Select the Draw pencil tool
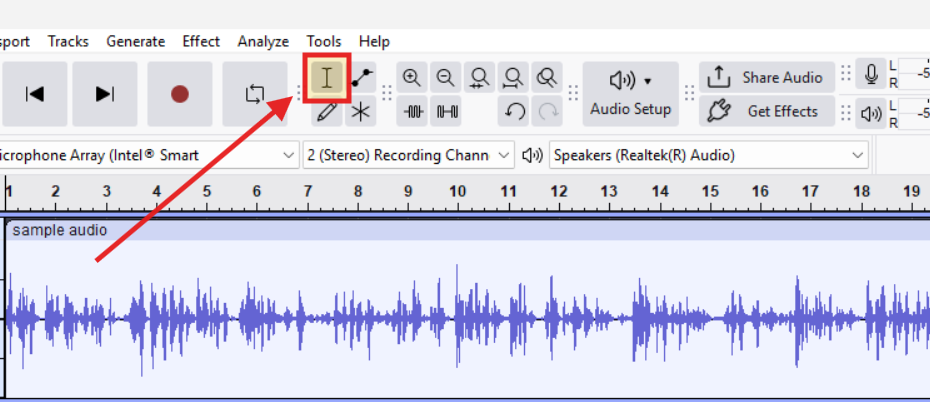The height and width of the screenshot is (402, 930). pos(326,112)
